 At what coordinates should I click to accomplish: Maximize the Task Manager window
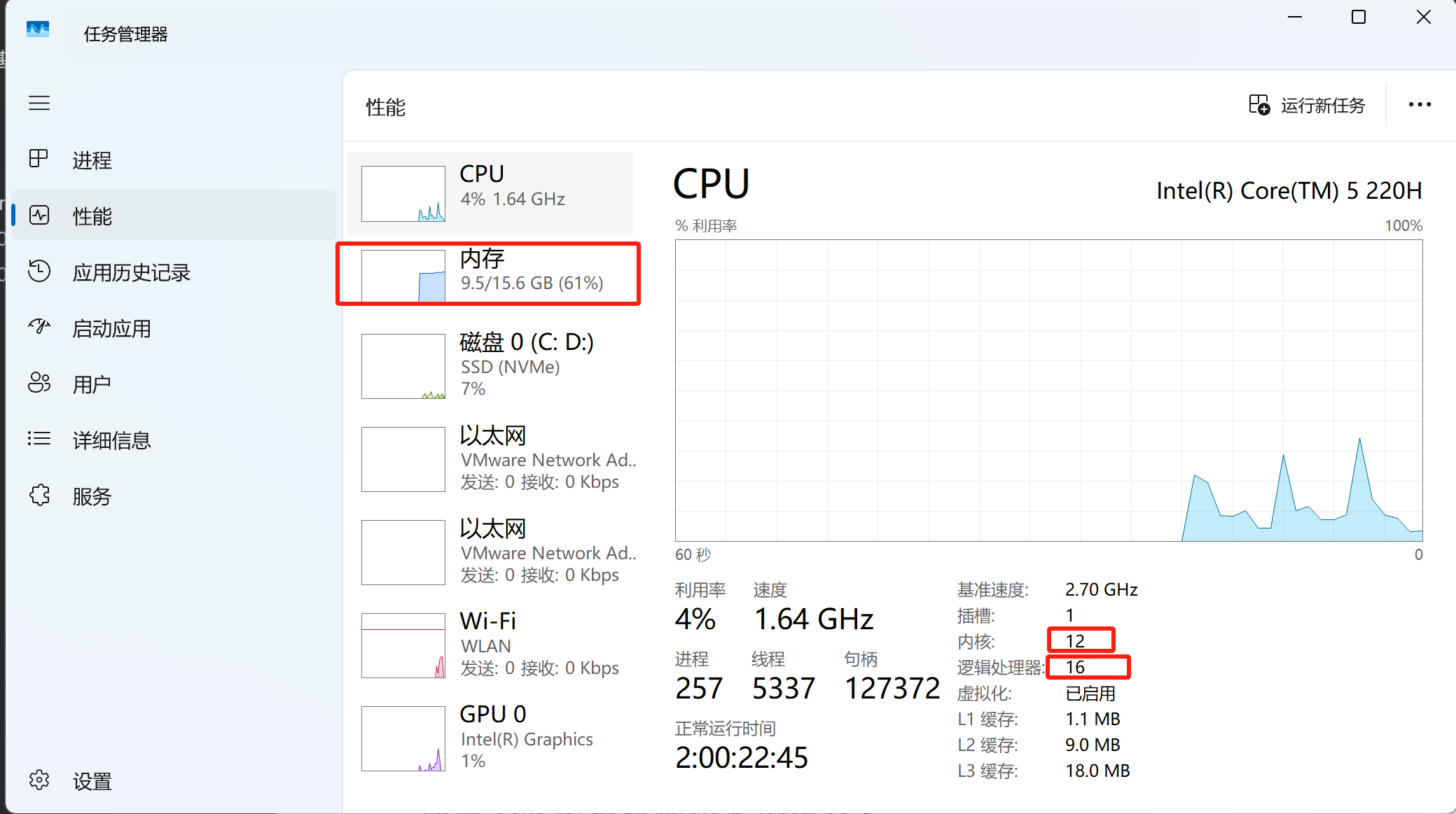pyautogui.click(x=1358, y=17)
